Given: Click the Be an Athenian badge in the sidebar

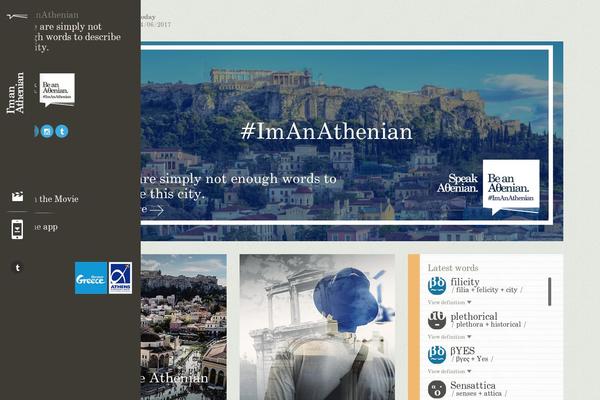Looking at the screenshot, I should coord(57,90).
